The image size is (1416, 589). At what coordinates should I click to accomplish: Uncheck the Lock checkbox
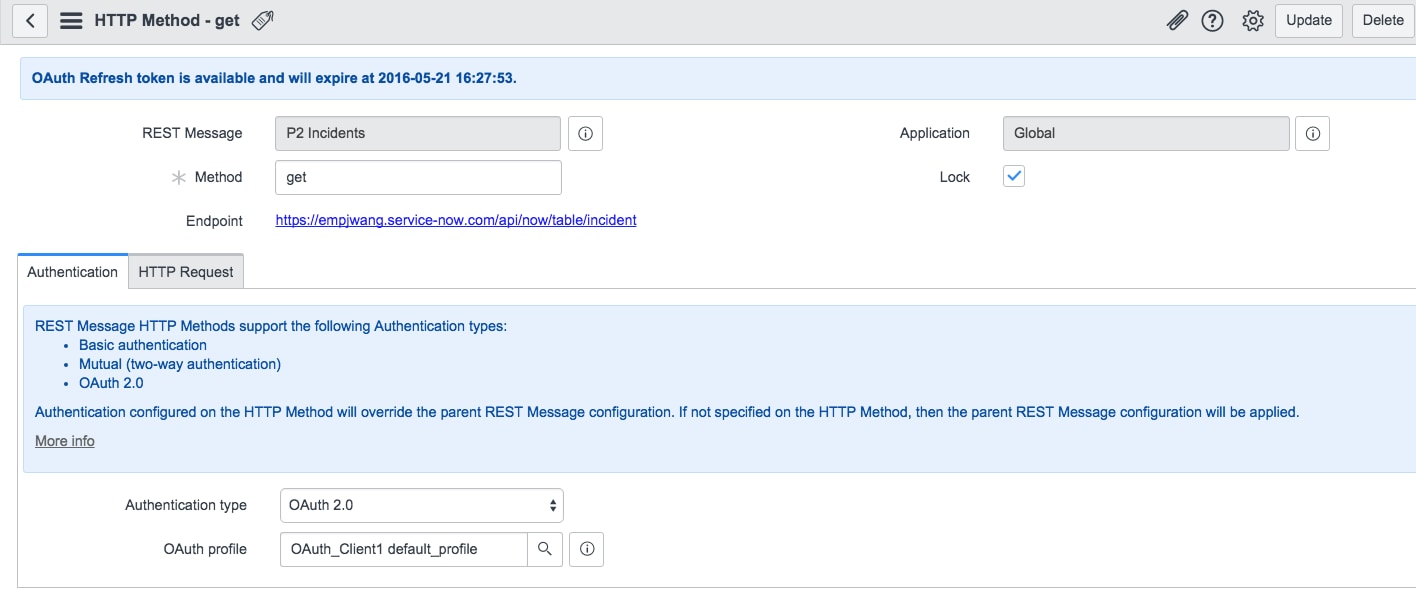(x=1013, y=176)
